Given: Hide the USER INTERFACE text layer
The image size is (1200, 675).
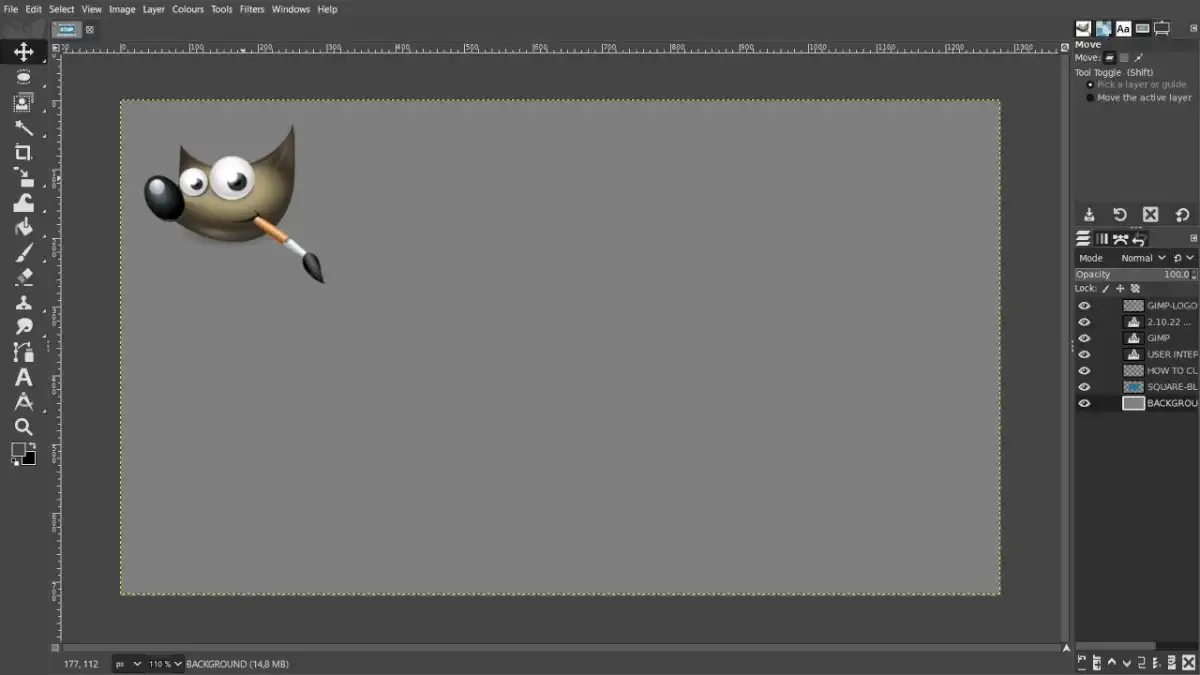Looking at the screenshot, I should [1084, 354].
